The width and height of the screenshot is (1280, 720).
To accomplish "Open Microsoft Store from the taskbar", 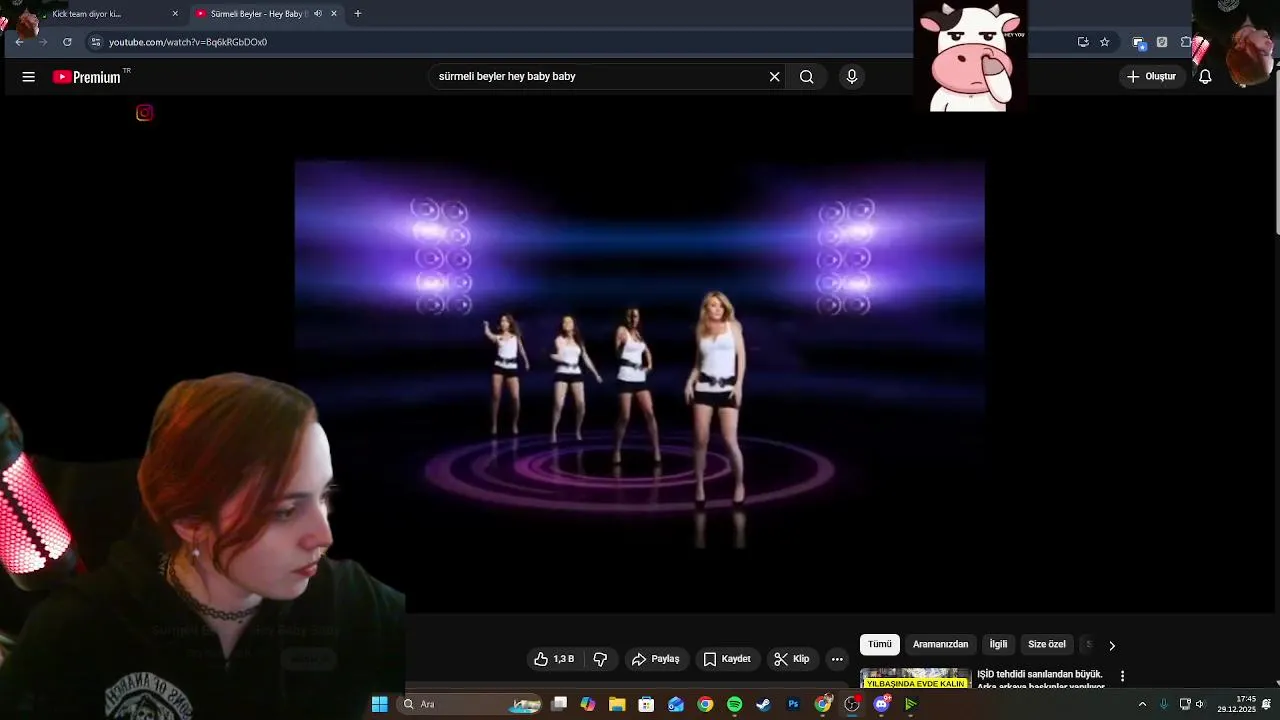I will coord(646,705).
